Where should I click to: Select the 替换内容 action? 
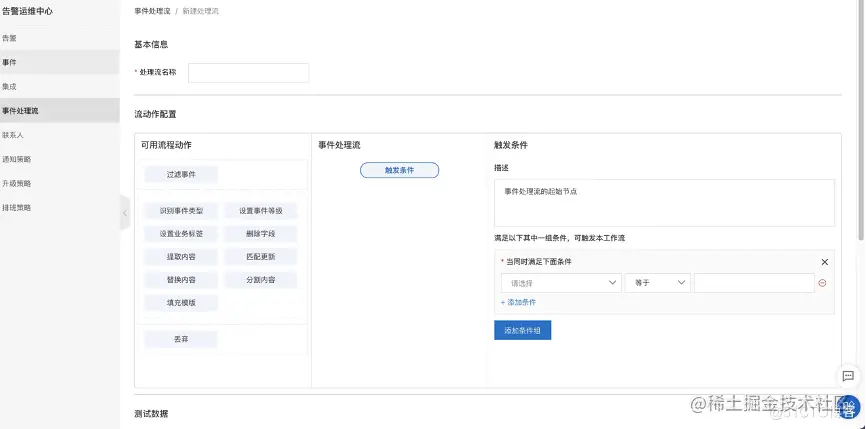tap(181, 280)
